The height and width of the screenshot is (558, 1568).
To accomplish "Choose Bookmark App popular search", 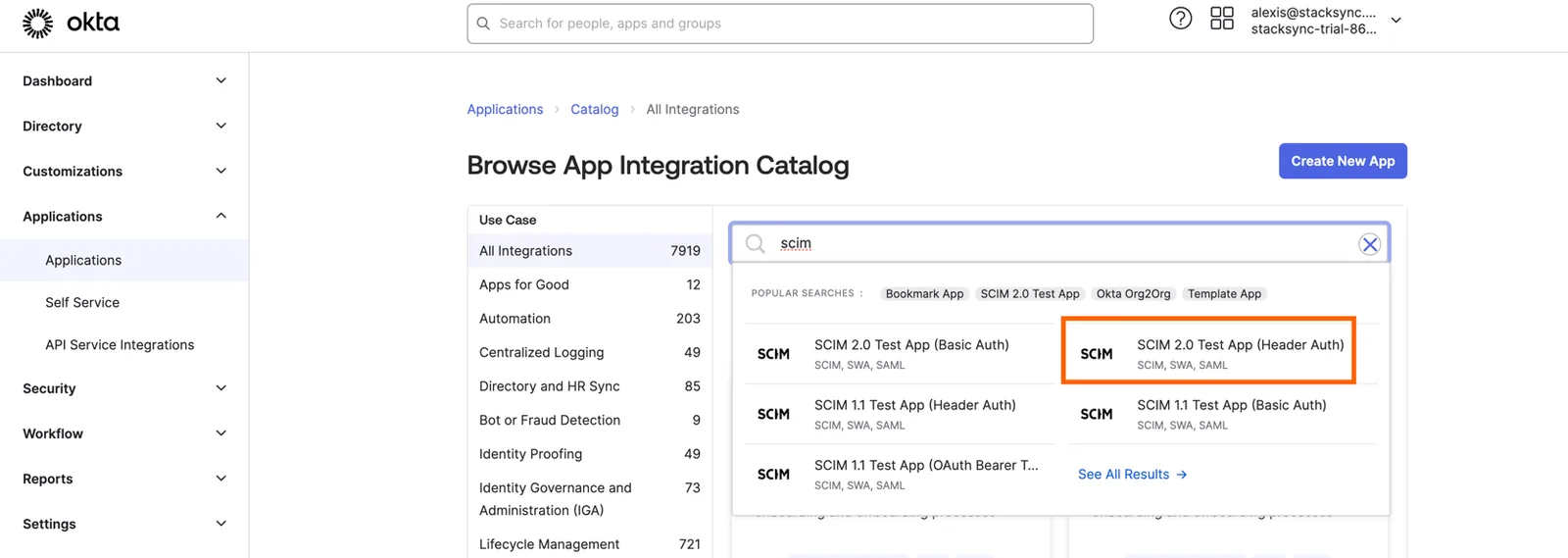I will 924,294.
